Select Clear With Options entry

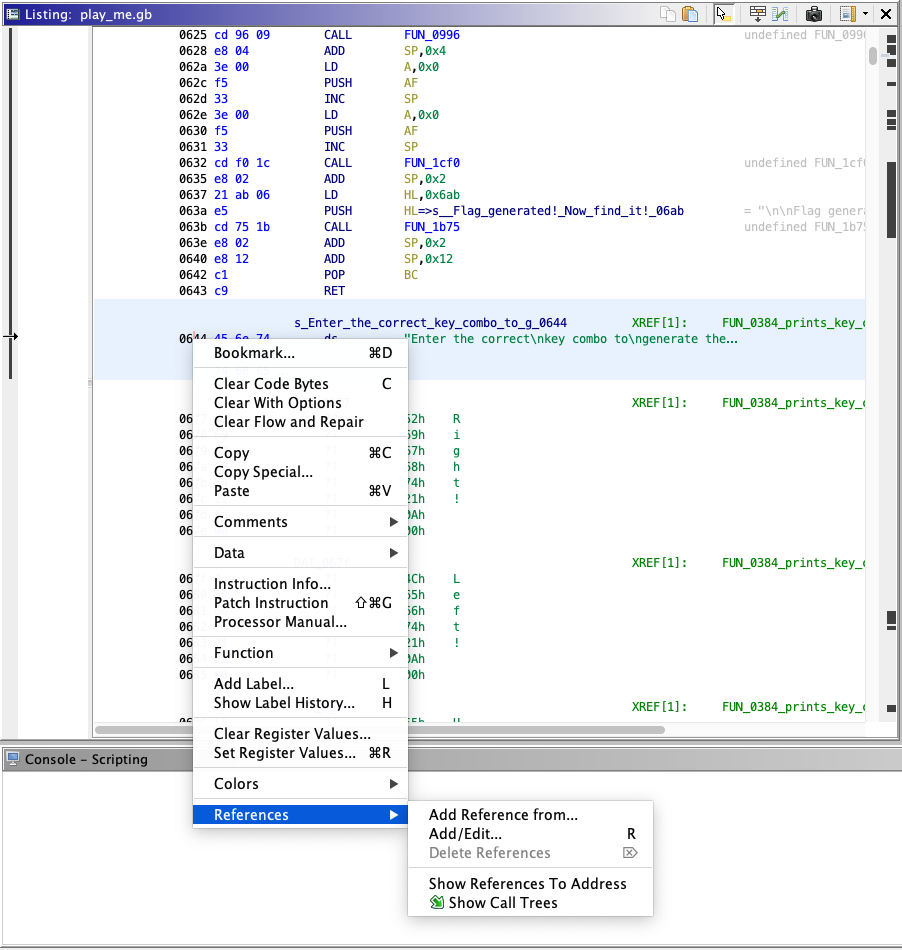coord(300,403)
